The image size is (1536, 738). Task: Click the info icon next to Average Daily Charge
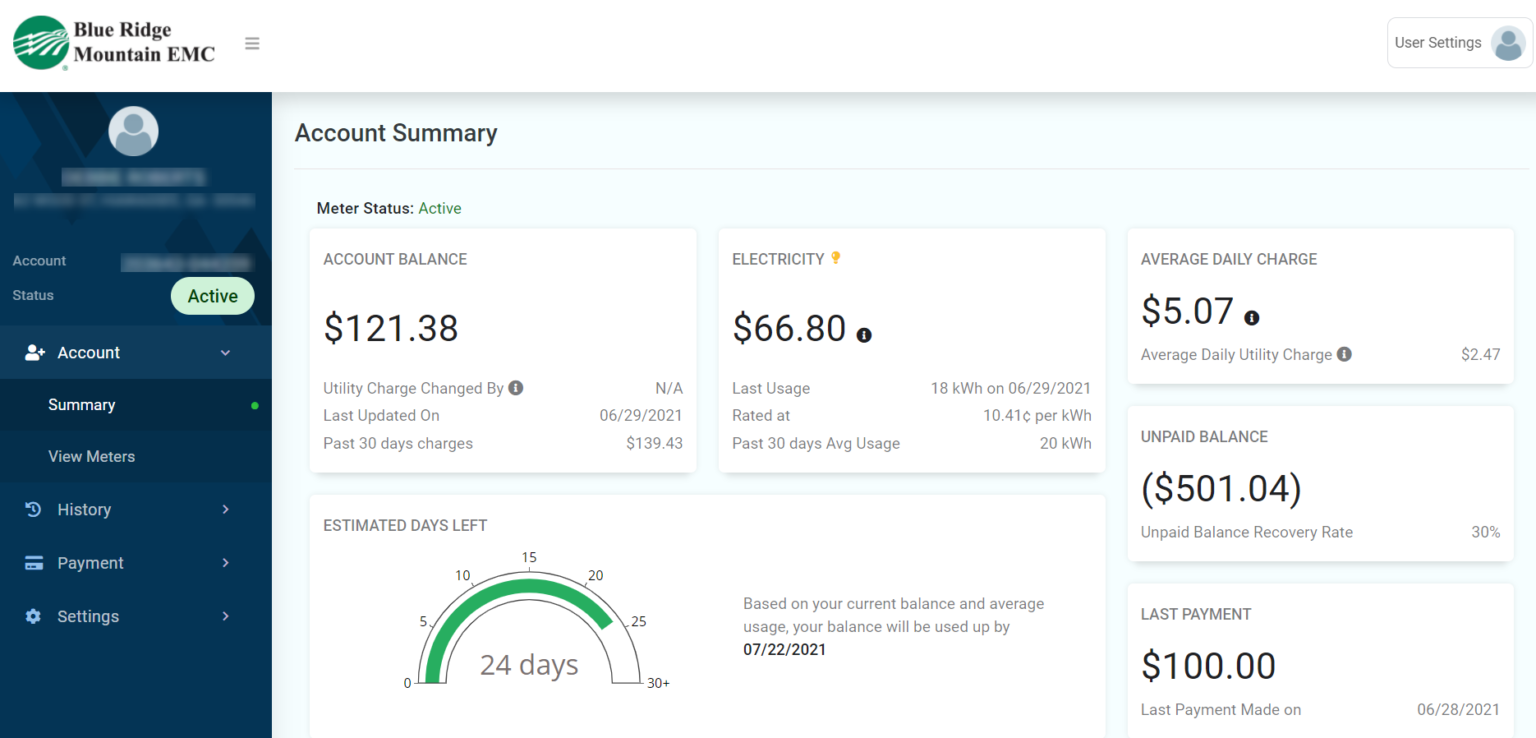pos(1251,316)
